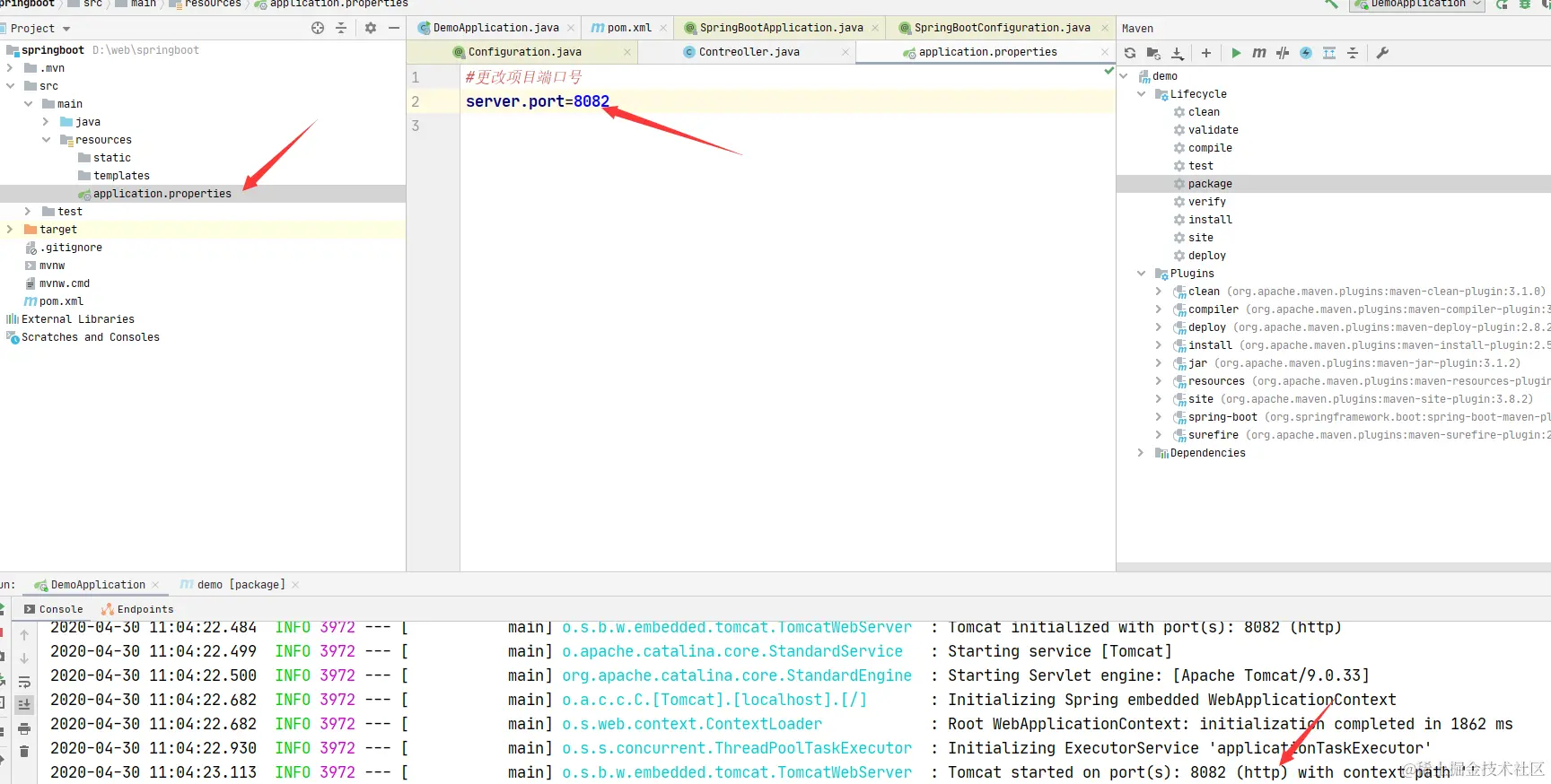
Task: Select the install lifecycle goal
Action: [1210, 220]
